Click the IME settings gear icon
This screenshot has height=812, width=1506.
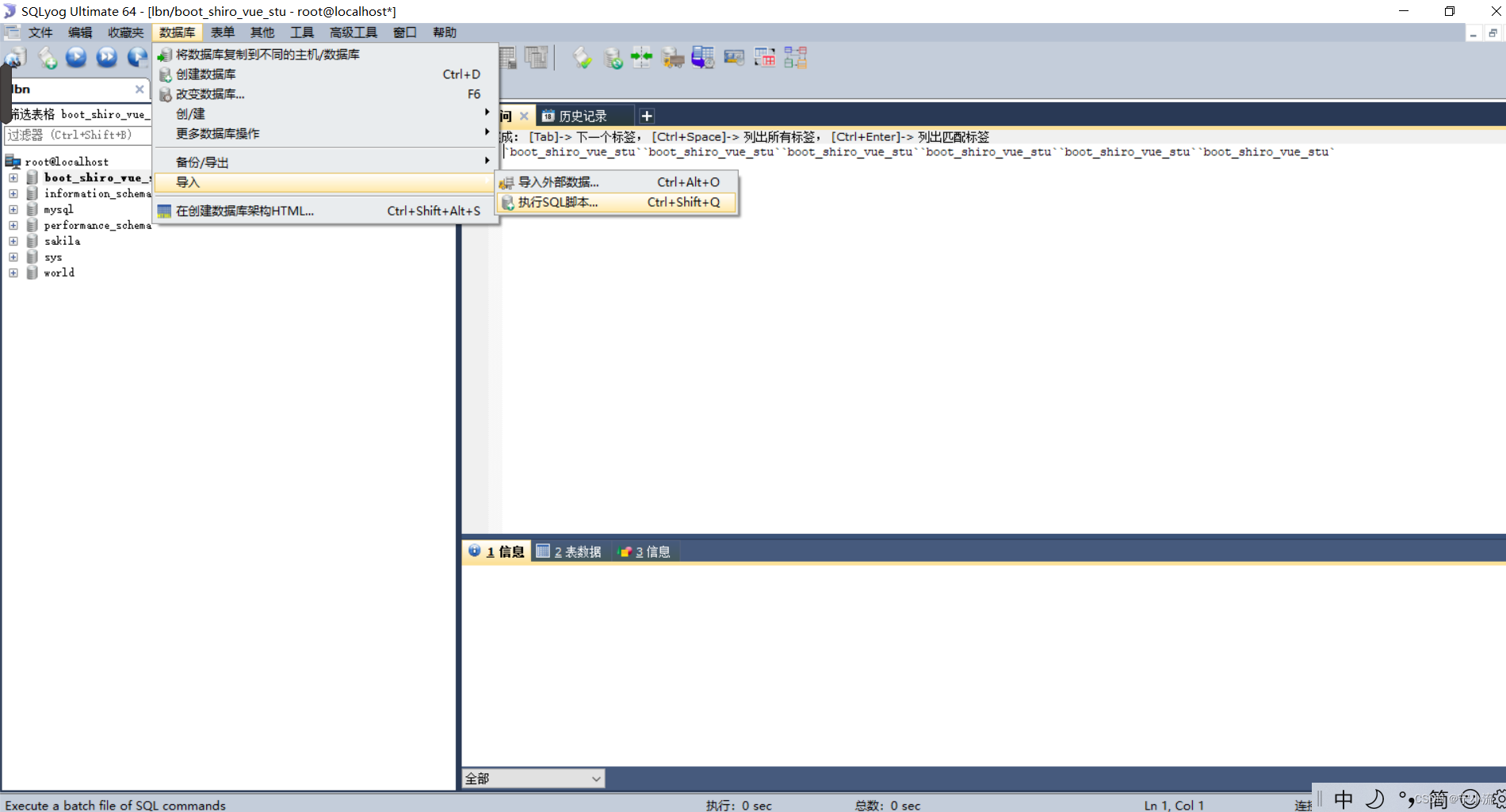coord(1499,799)
